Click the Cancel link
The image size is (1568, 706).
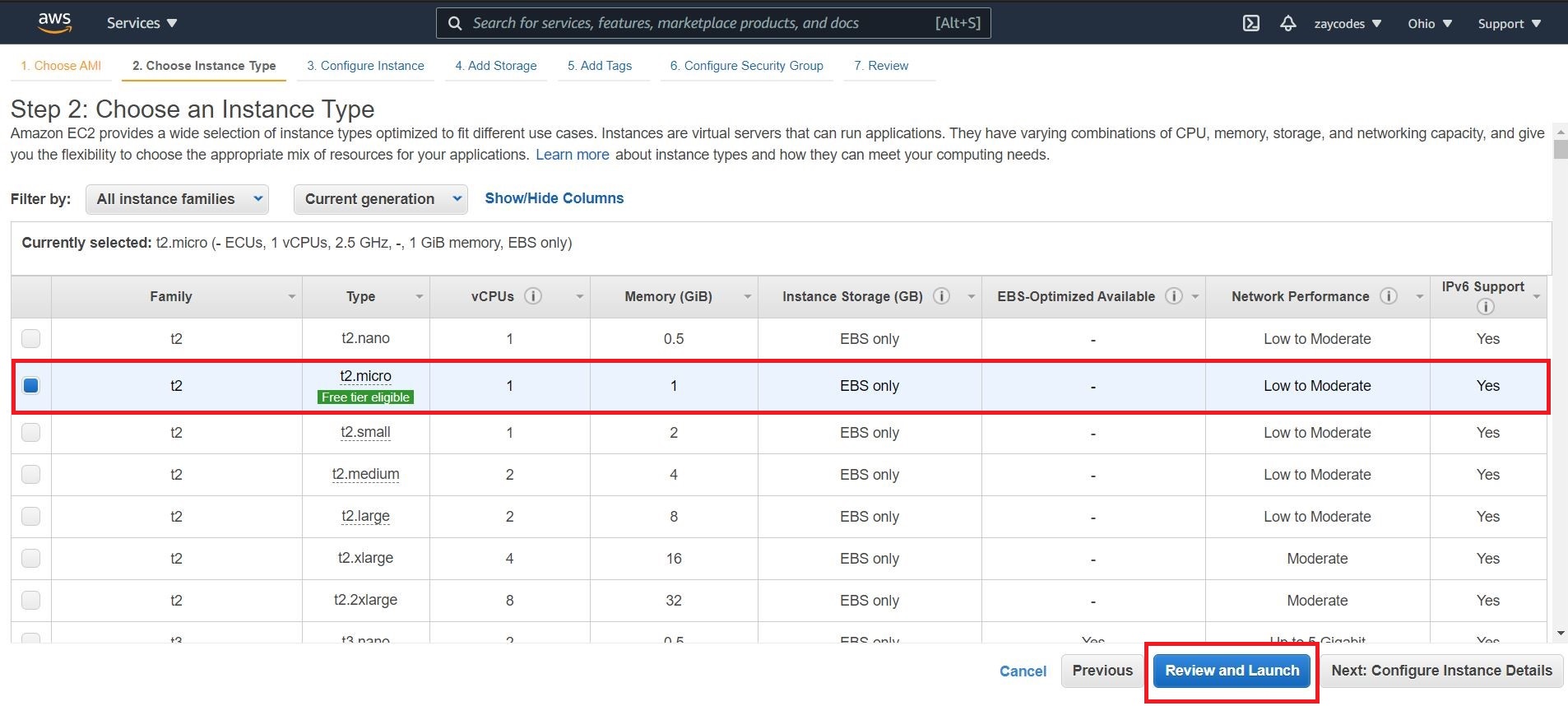pyautogui.click(x=1023, y=671)
